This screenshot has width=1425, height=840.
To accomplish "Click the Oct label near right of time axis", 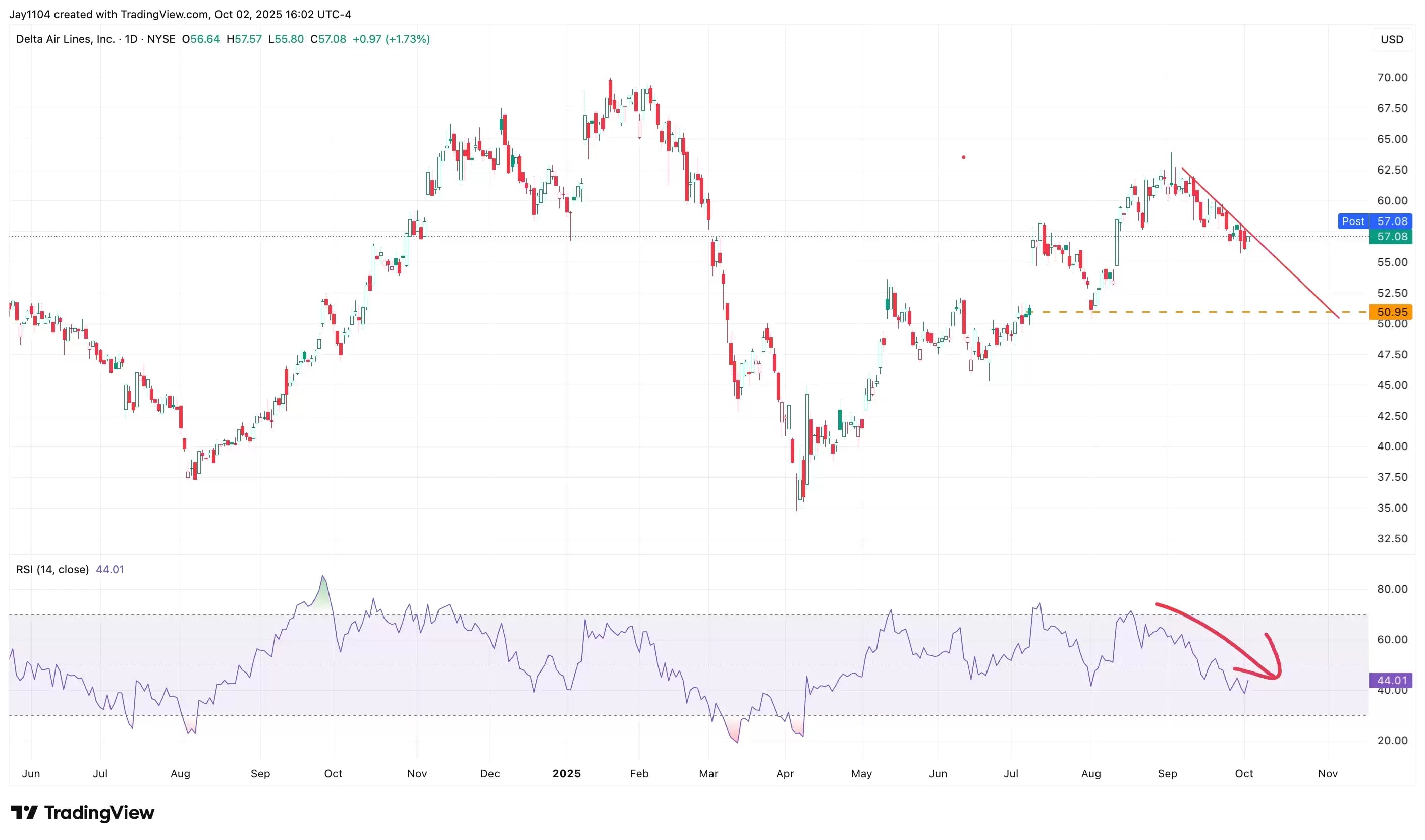I will [x=1243, y=774].
